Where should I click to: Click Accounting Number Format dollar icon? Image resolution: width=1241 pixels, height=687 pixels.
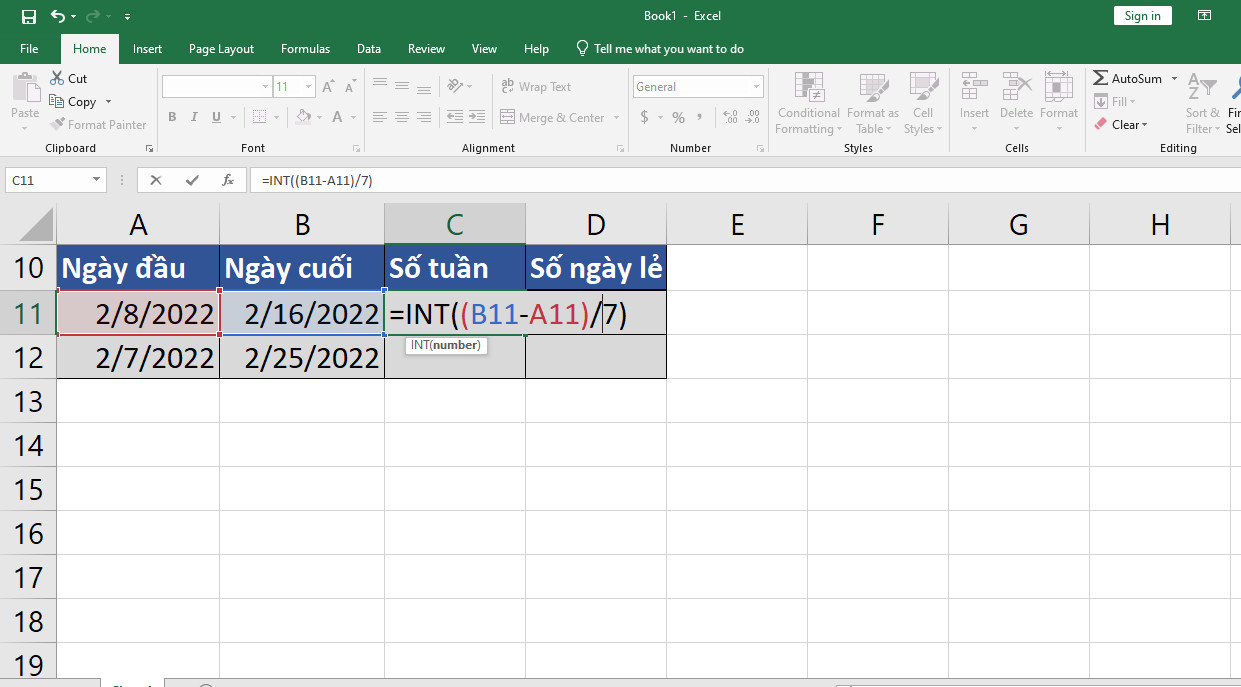[x=644, y=117]
